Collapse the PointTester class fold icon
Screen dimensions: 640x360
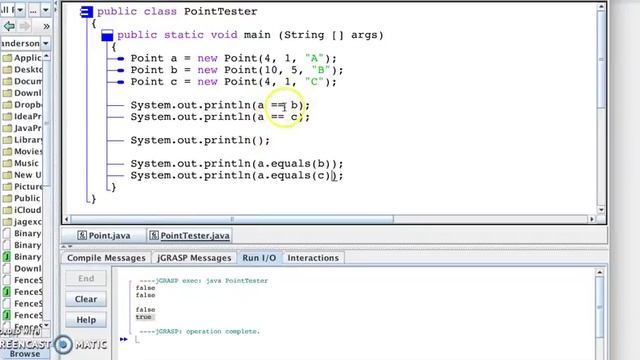[86, 12]
